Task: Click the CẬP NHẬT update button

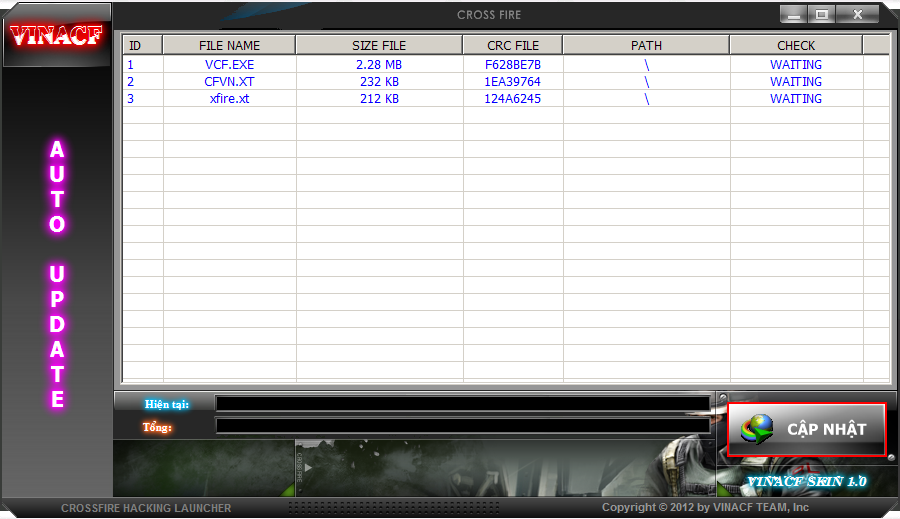Action: click(806, 429)
